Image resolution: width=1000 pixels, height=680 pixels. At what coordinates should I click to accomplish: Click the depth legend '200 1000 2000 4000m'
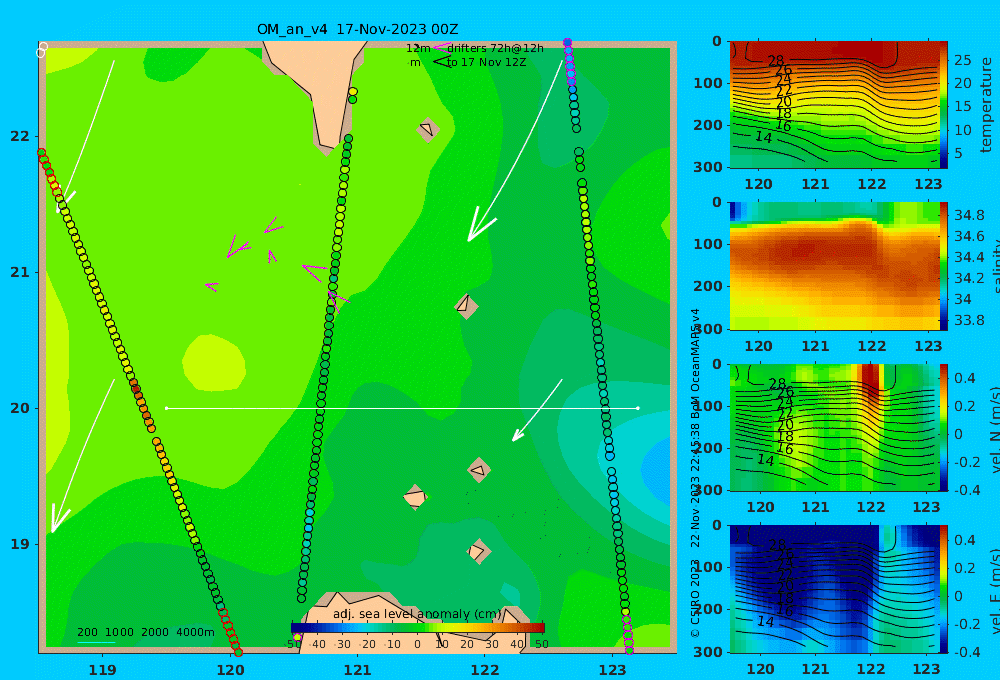[x=146, y=632]
